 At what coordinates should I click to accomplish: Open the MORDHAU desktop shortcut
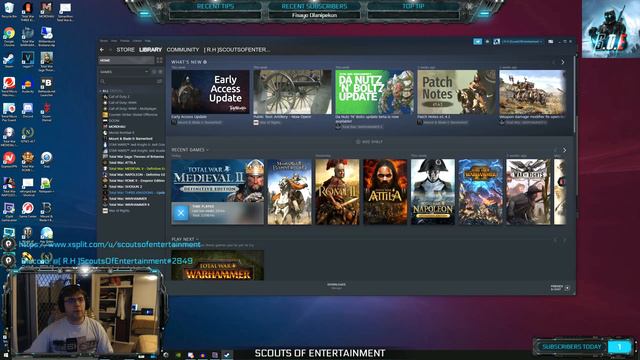pyautogui.click(x=46, y=9)
